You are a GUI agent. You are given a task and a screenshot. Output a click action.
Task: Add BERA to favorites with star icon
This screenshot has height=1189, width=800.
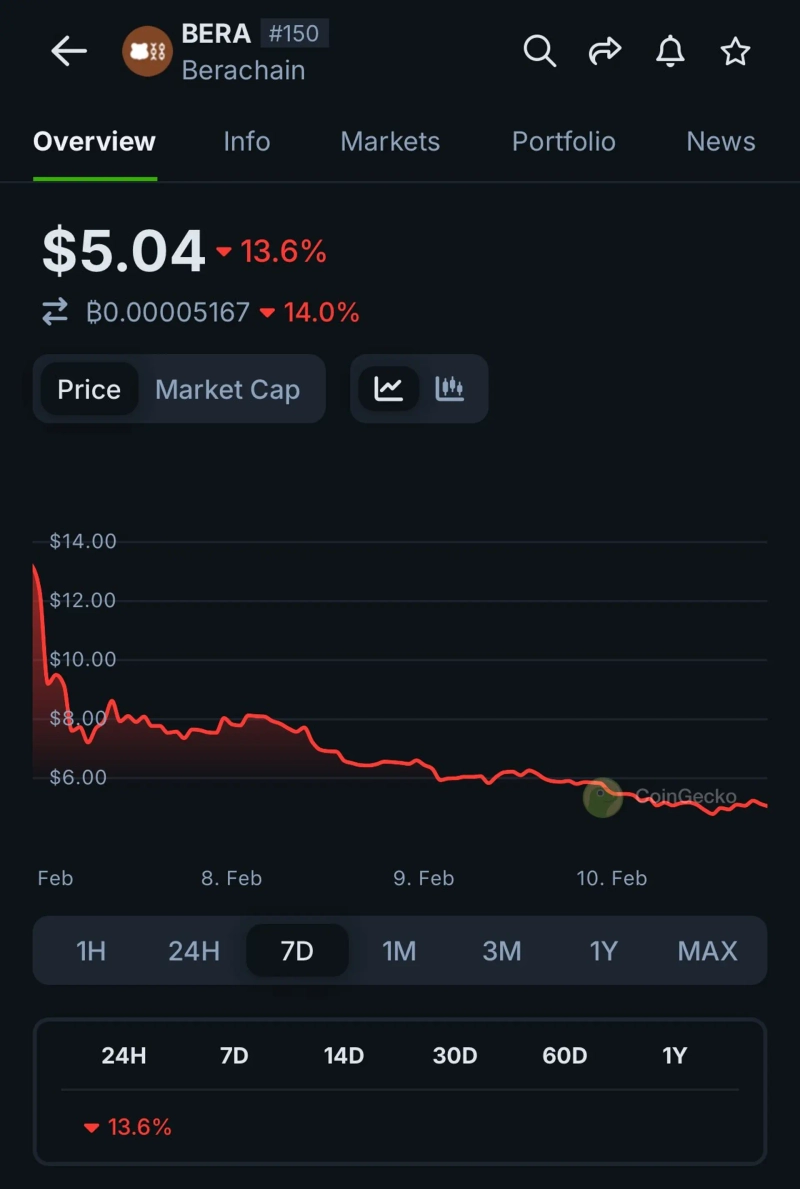(x=735, y=51)
